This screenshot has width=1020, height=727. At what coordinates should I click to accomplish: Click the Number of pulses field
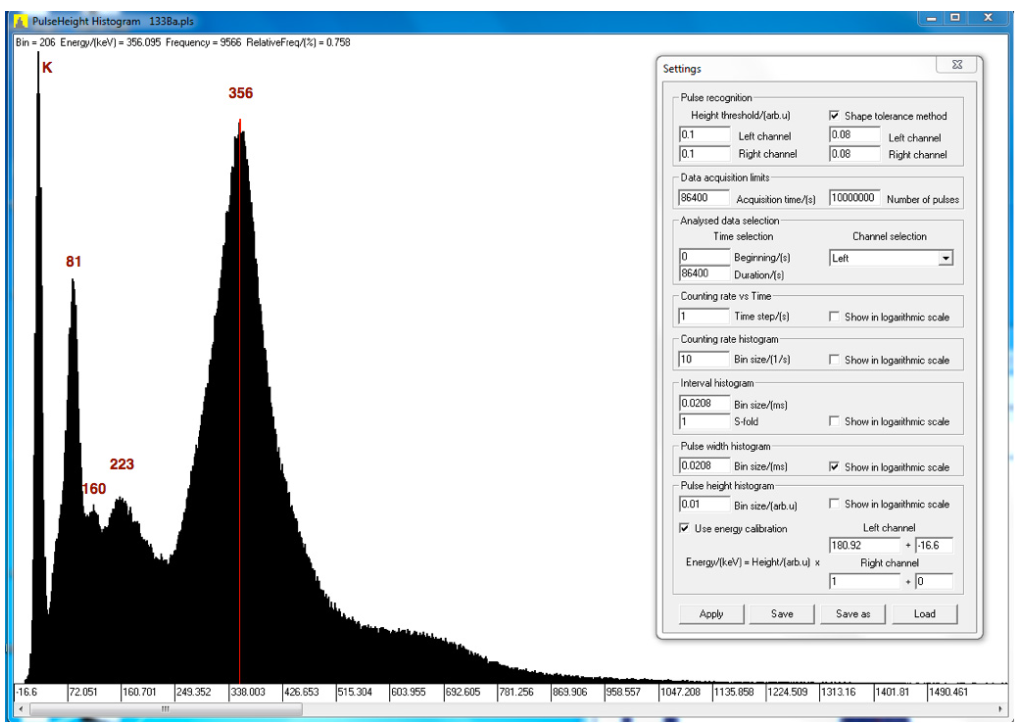point(855,198)
